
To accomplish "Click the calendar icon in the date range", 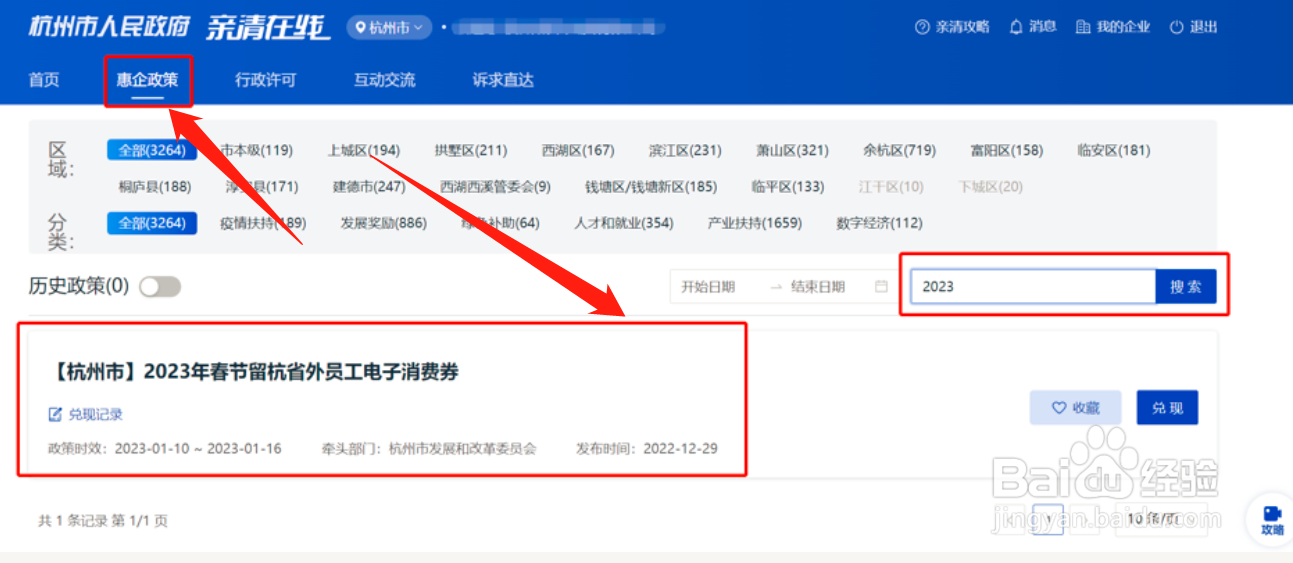I will click(881, 287).
